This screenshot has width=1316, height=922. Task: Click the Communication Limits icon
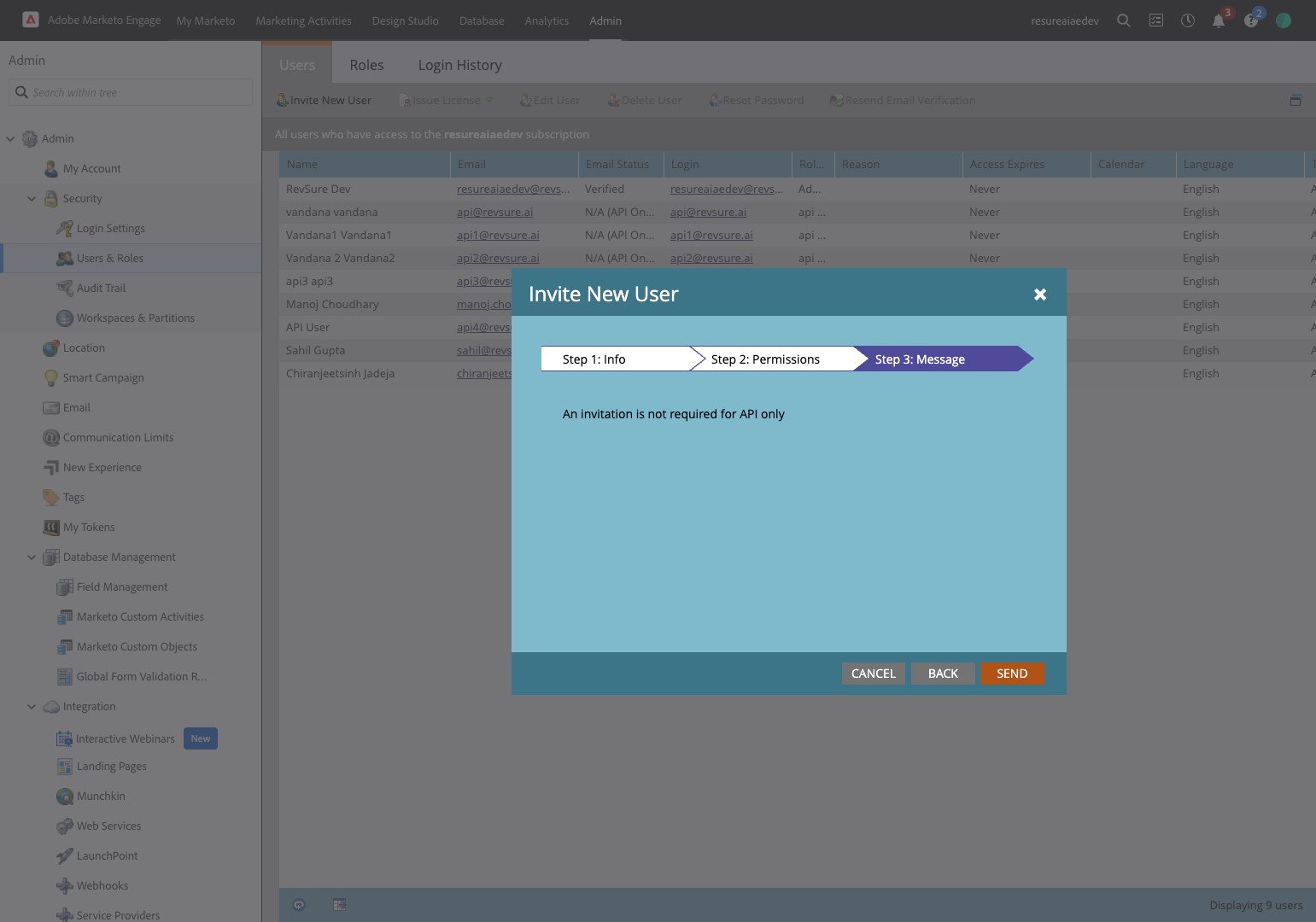tap(51, 437)
